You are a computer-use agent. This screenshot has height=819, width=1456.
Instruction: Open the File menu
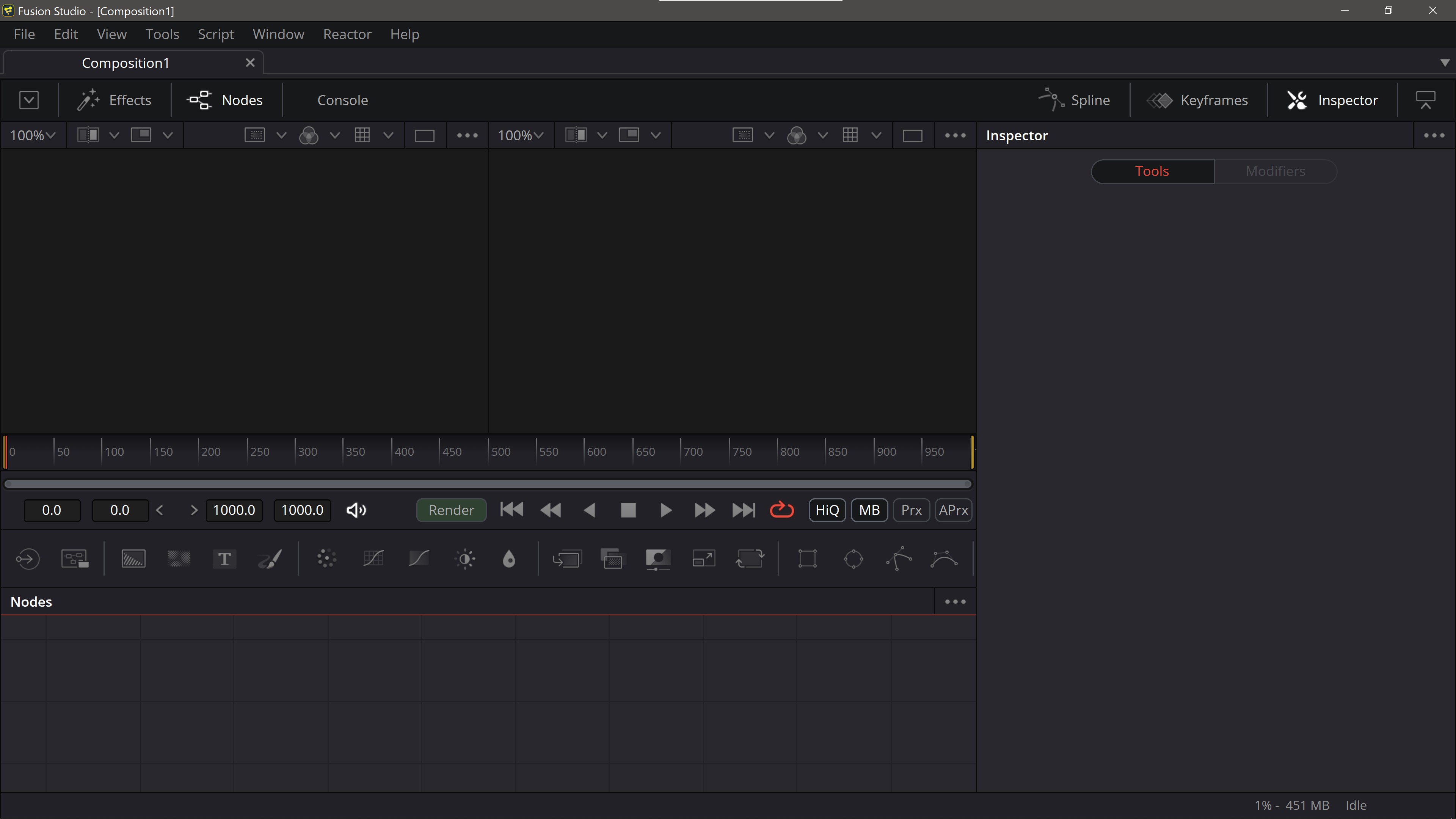[x=24, y=35]
